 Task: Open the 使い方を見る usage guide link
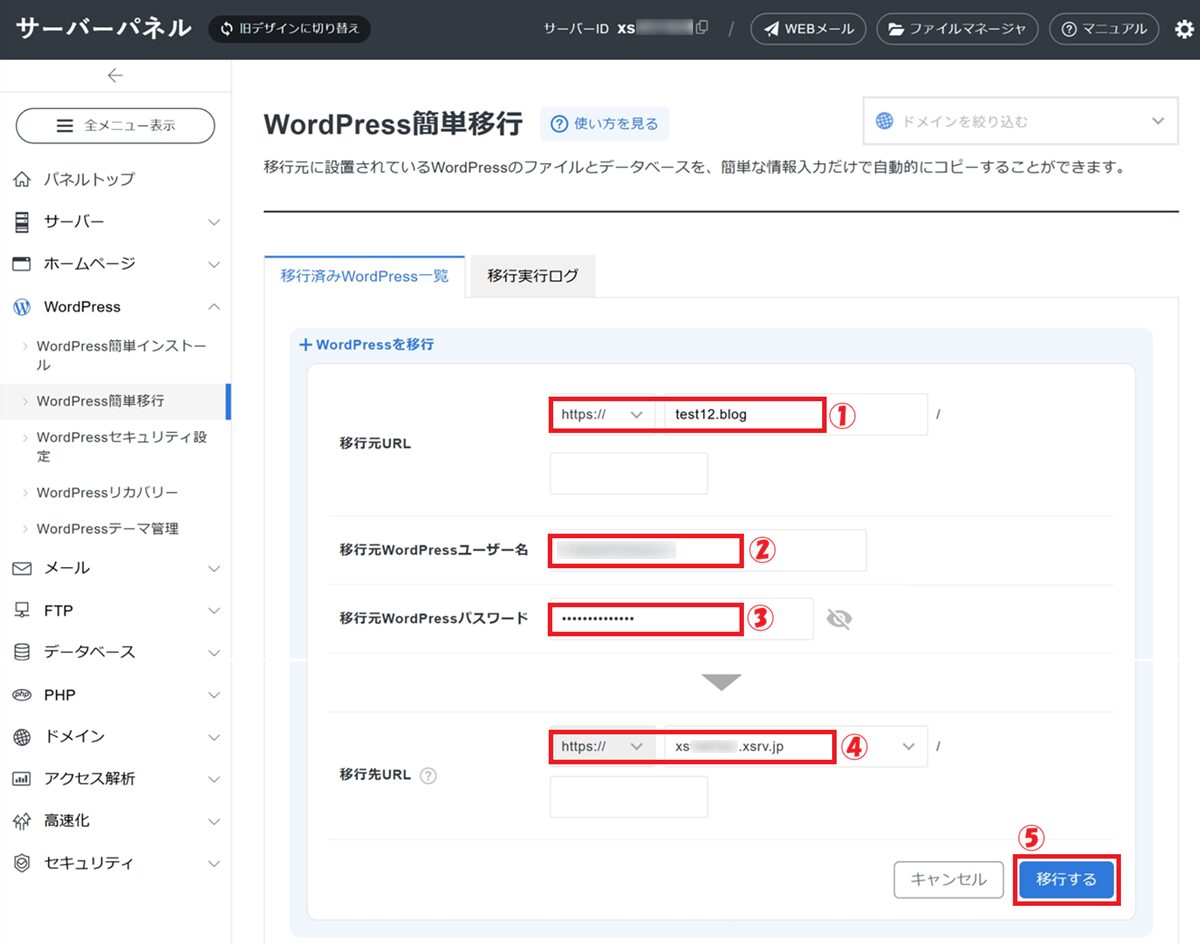[605, 124]
